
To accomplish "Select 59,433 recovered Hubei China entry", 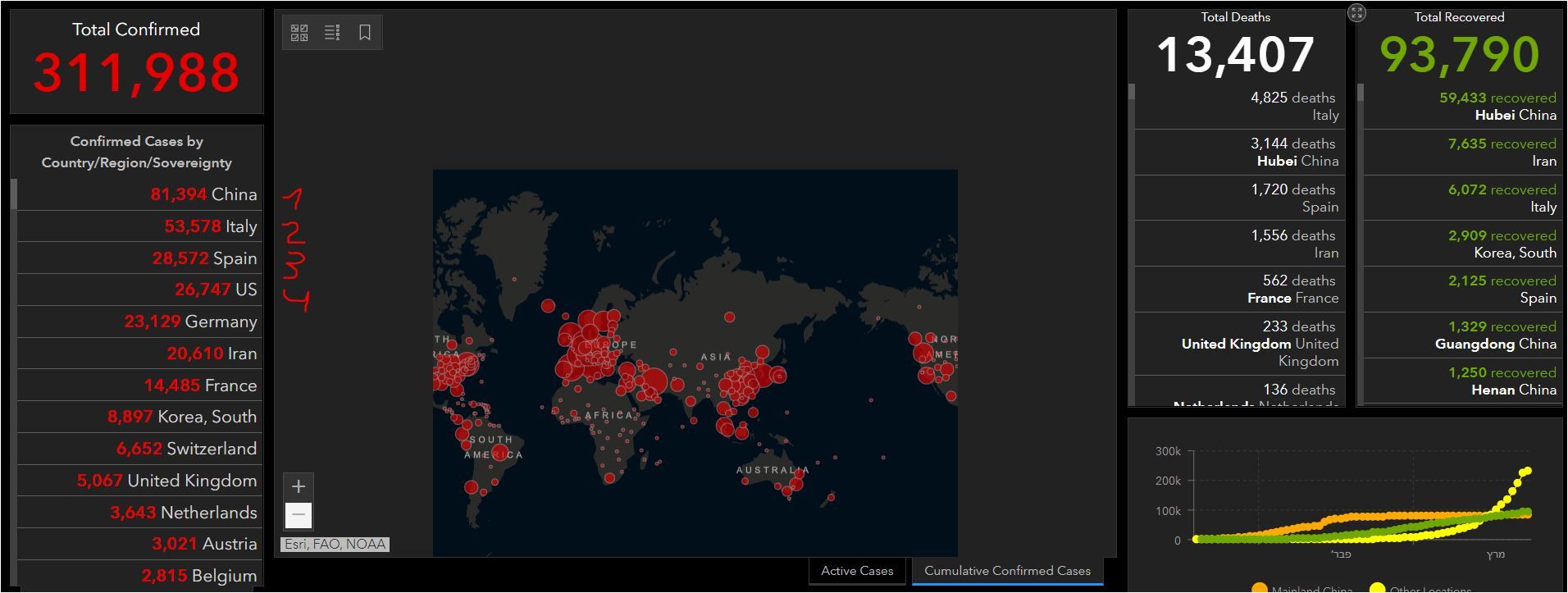I will [1462, 107].
